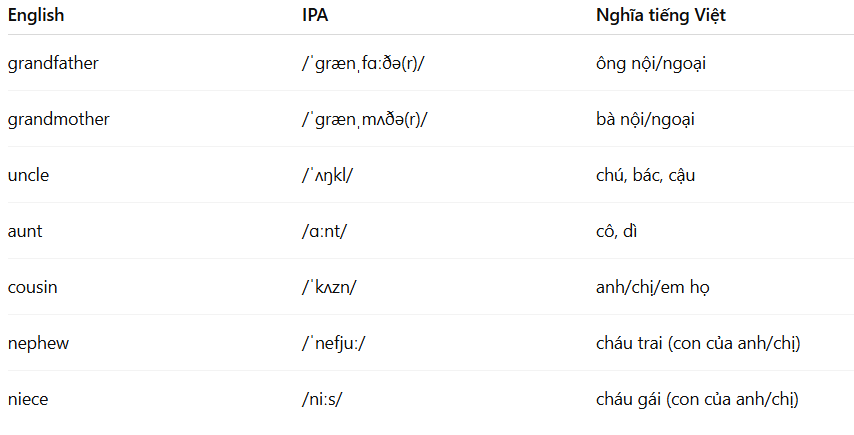Select the word grandfather
This screenshot has width=854, height=435.
click(53, 63)
